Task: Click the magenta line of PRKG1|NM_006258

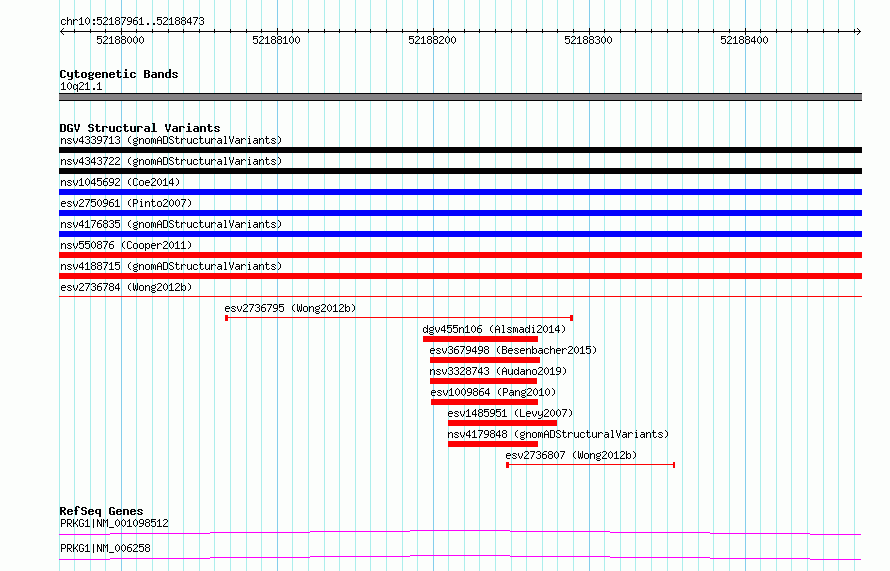Action: [460, 557]
